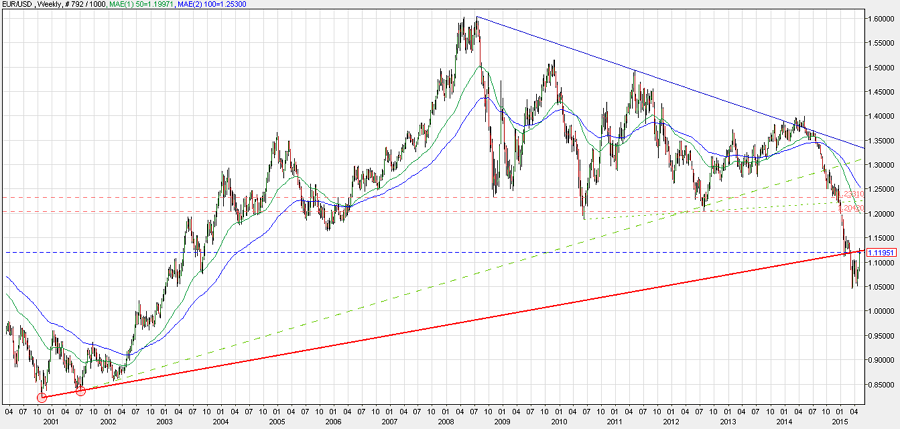Click the 1.20000 price axis label
The height and width of the screenshot is (429, 900).
pyautogui.click(x=880, y=214)
